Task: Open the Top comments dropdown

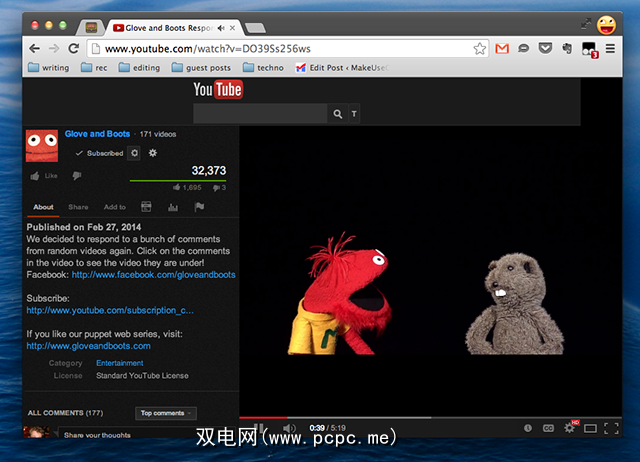Action: coord(166,413)
